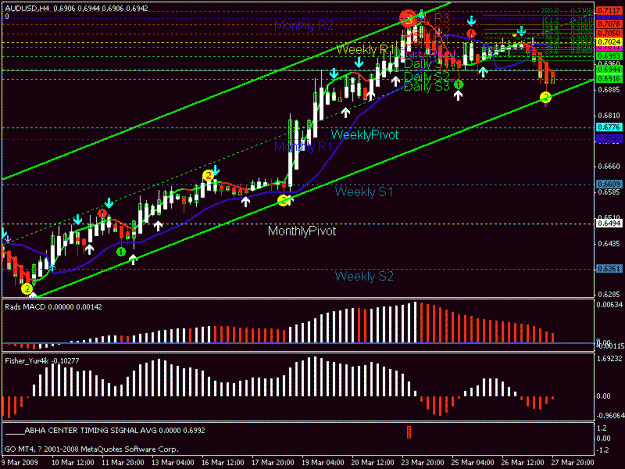Click red marker in ABHA Center Timing Signal panel
Viewport: 625px width, 469px height.
tap(409, 432)
